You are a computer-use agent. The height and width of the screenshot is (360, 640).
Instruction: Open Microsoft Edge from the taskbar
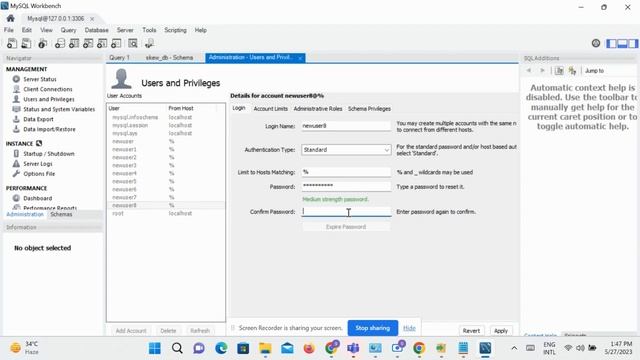click(221, 348)
